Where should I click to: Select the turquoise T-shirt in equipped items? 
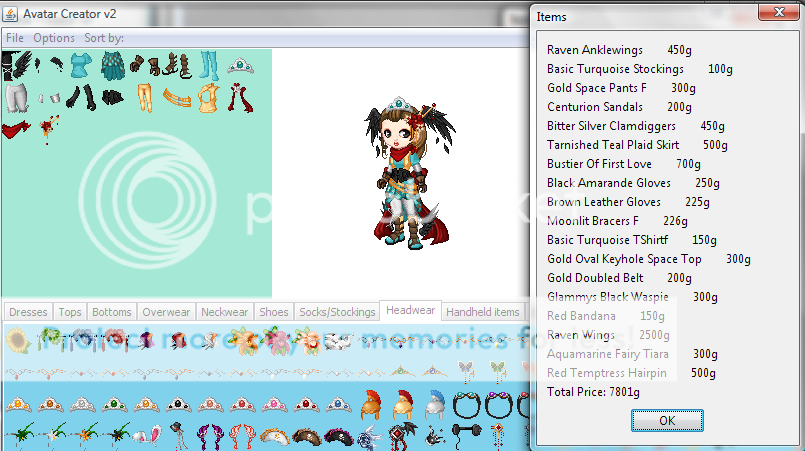coord(80,66)
